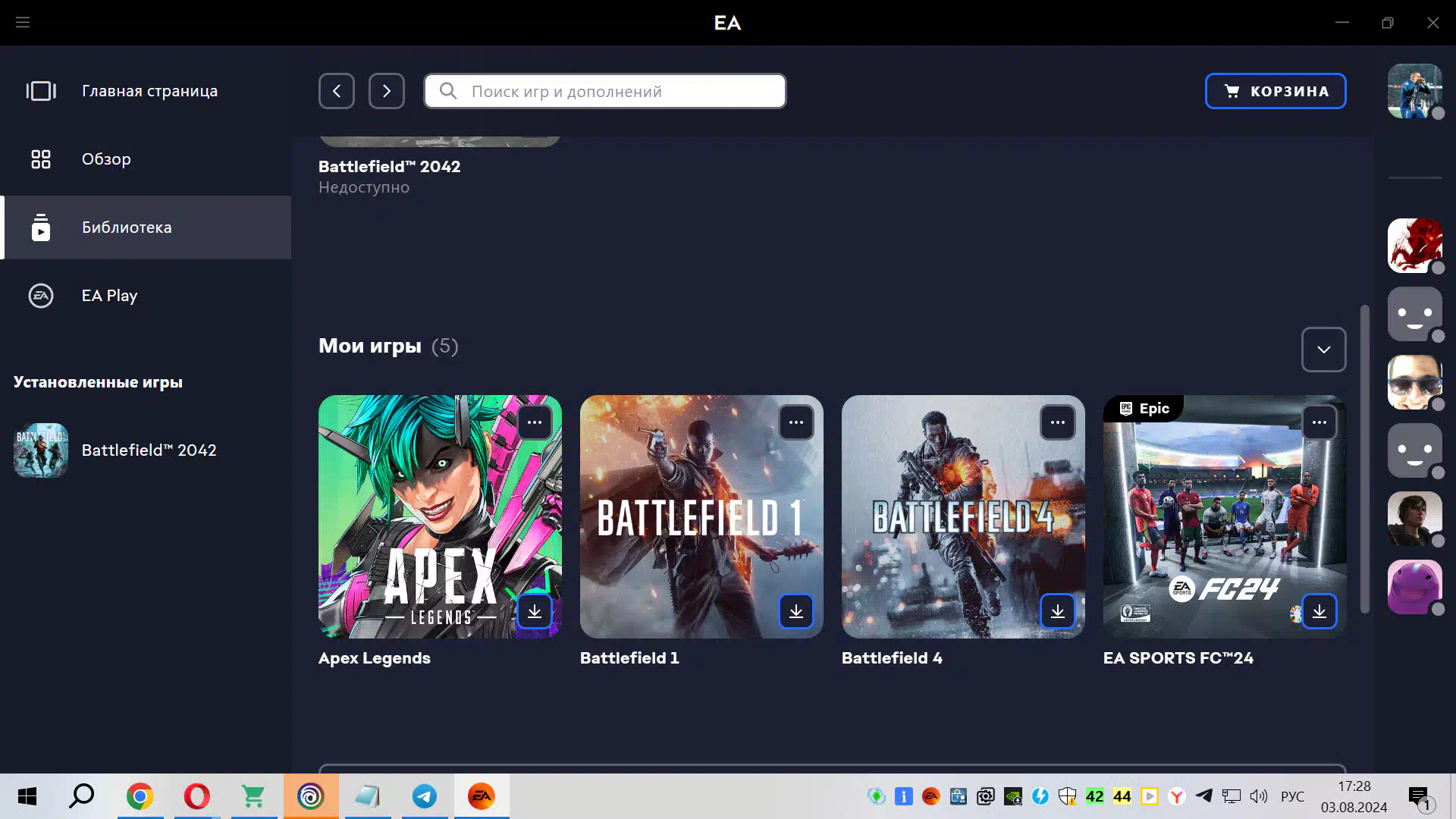This screenshot has height=819, width=1456.
Task: Open Windows Start menu
Action: 27,796
